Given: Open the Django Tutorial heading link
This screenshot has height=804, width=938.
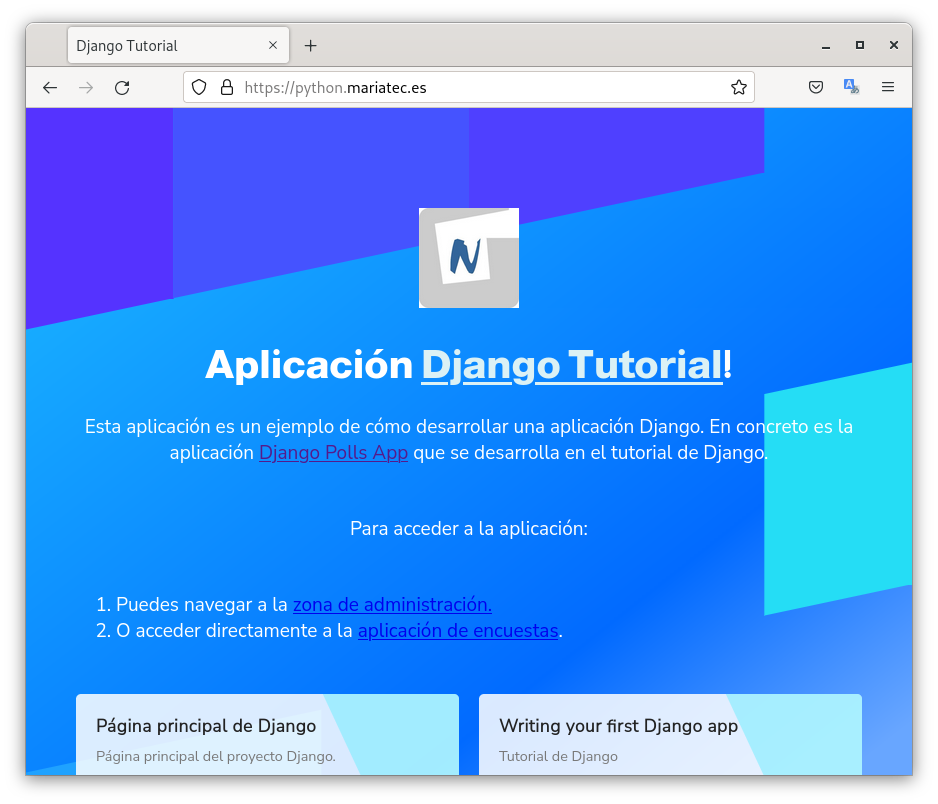Looking at the screenshot, I should pos(571,365).
